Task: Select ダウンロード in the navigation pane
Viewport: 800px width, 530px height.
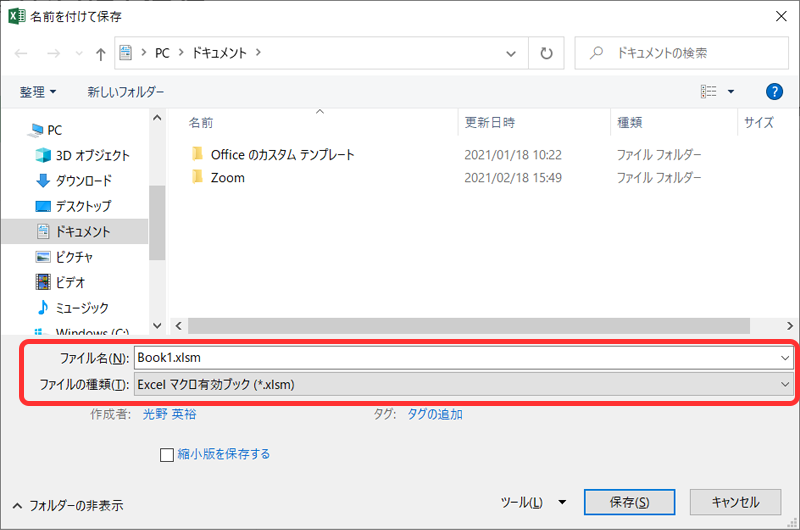Action: pyautogui.click(x=83, y=181)
